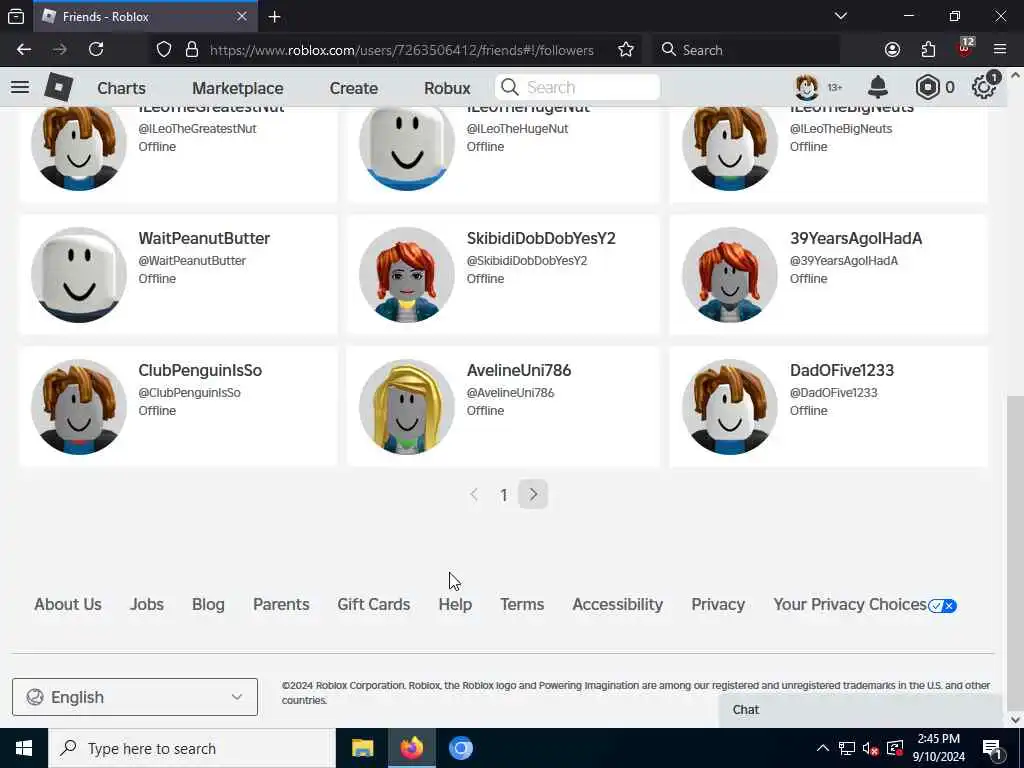
Task: Open the ClubPenguinIsSo profile name
Action: click(x=200, y=370)
